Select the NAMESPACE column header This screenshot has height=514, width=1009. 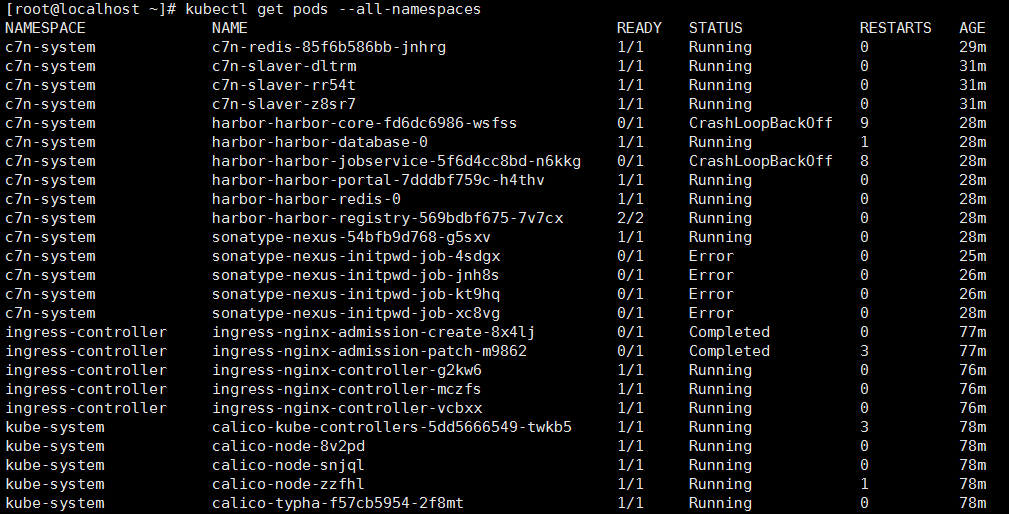45,28
